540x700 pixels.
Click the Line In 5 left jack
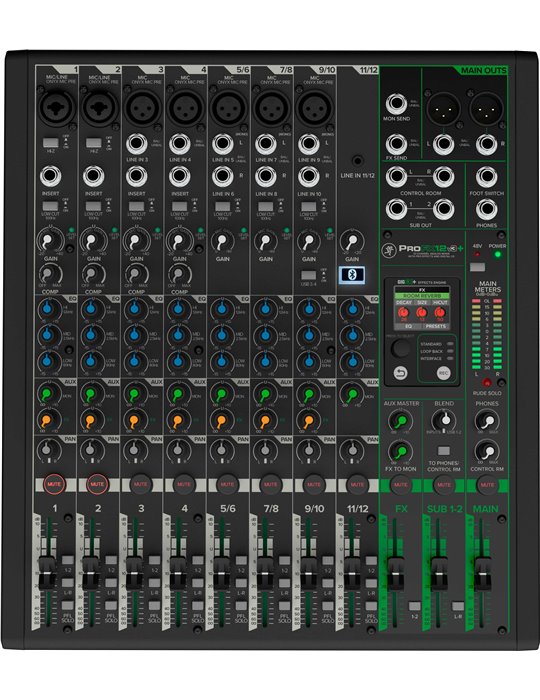[222, 143]
